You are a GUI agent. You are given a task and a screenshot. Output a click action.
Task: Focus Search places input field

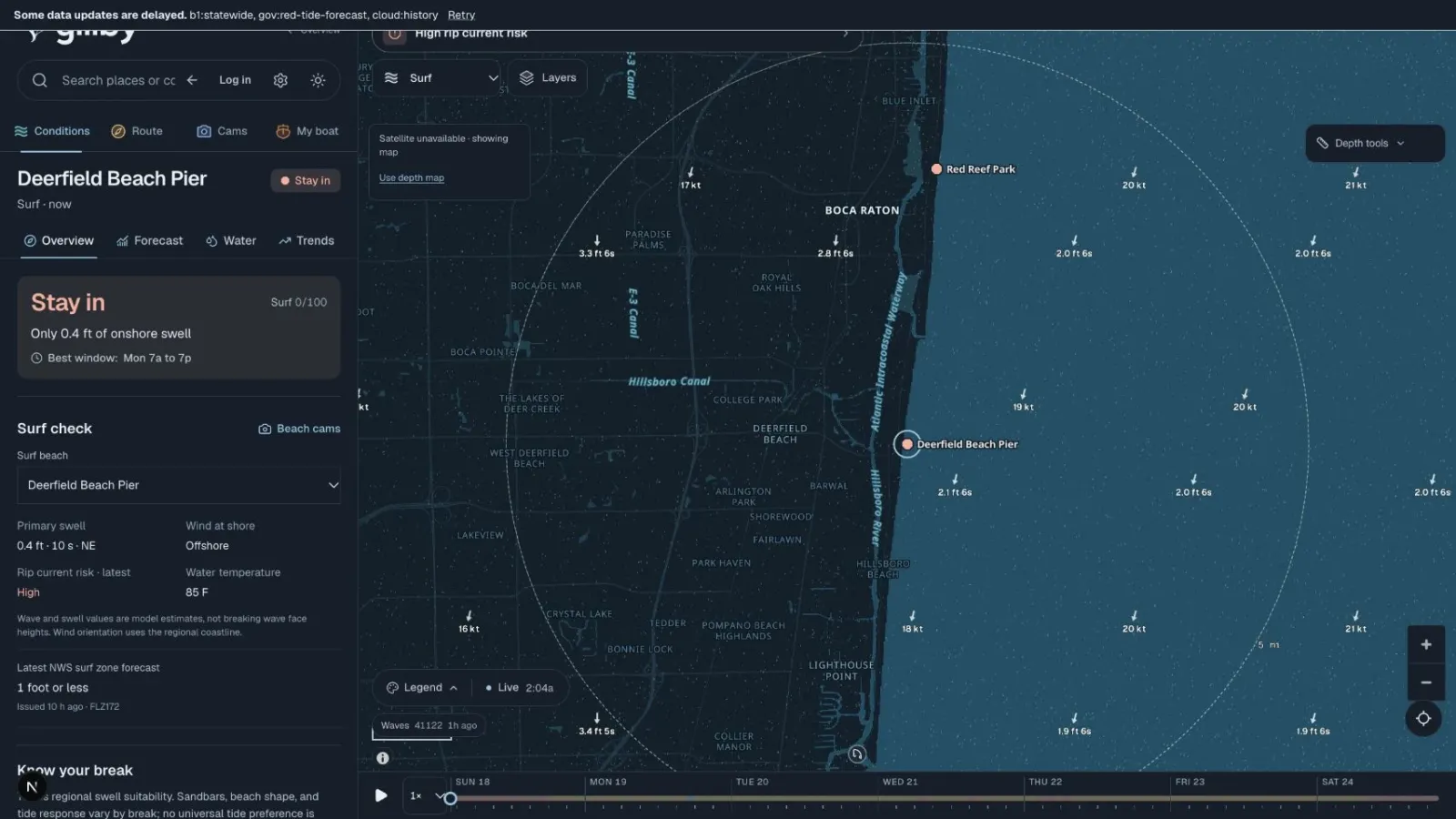tap(118, 80)
